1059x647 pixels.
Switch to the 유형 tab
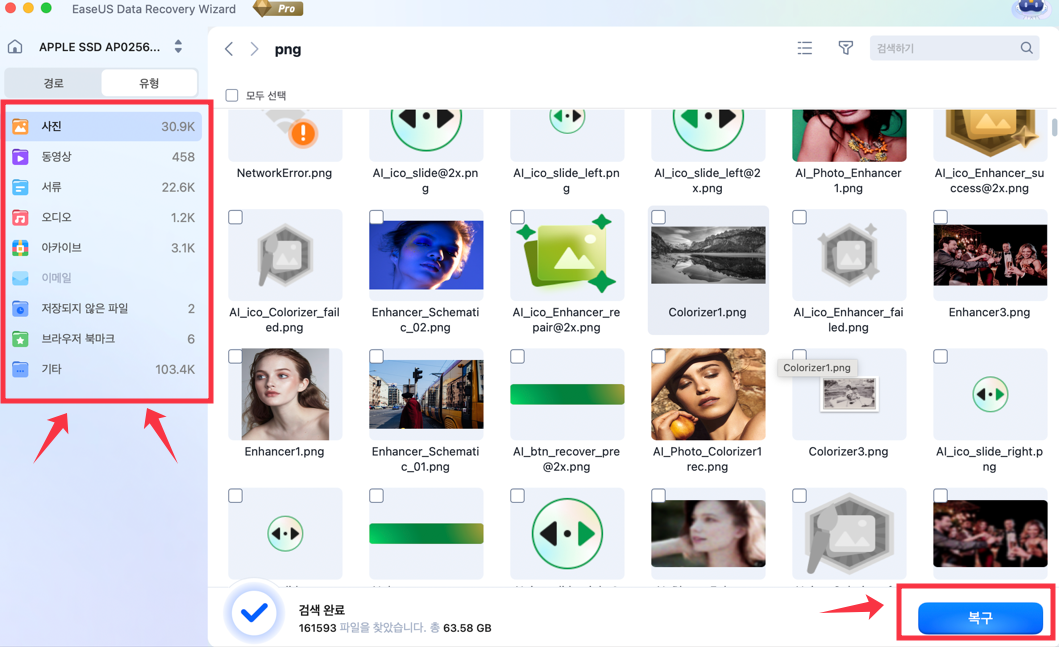(149, 83)
